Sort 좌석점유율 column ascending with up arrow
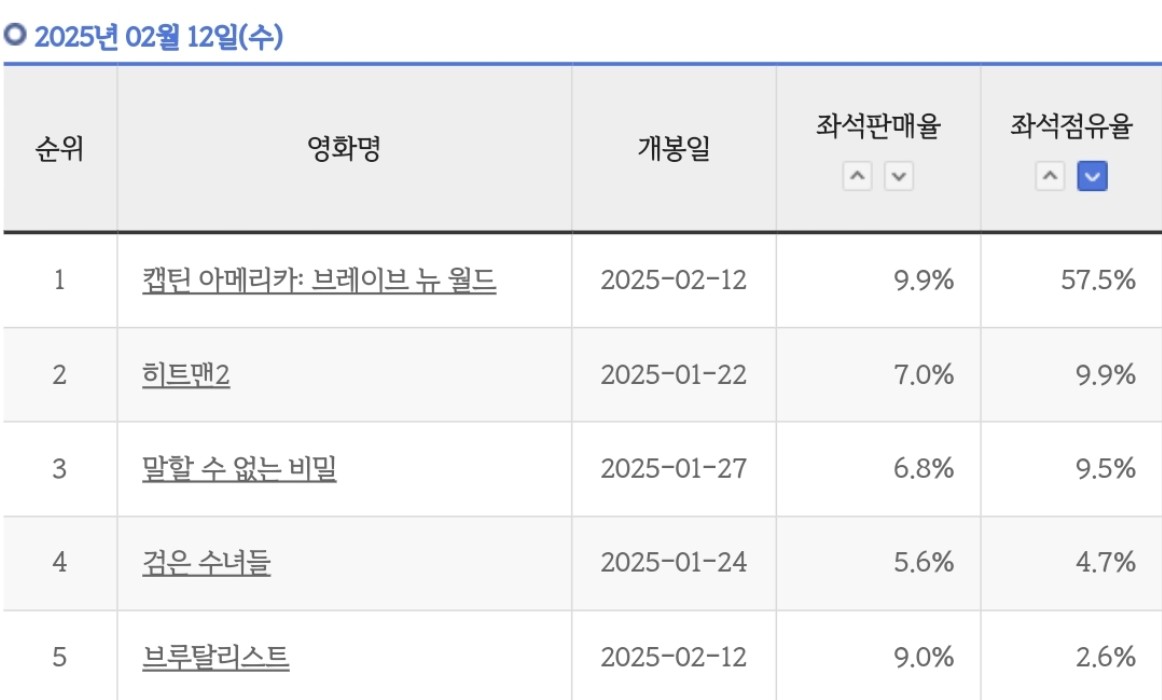The image size is (1162, 700). (1049, 178)
